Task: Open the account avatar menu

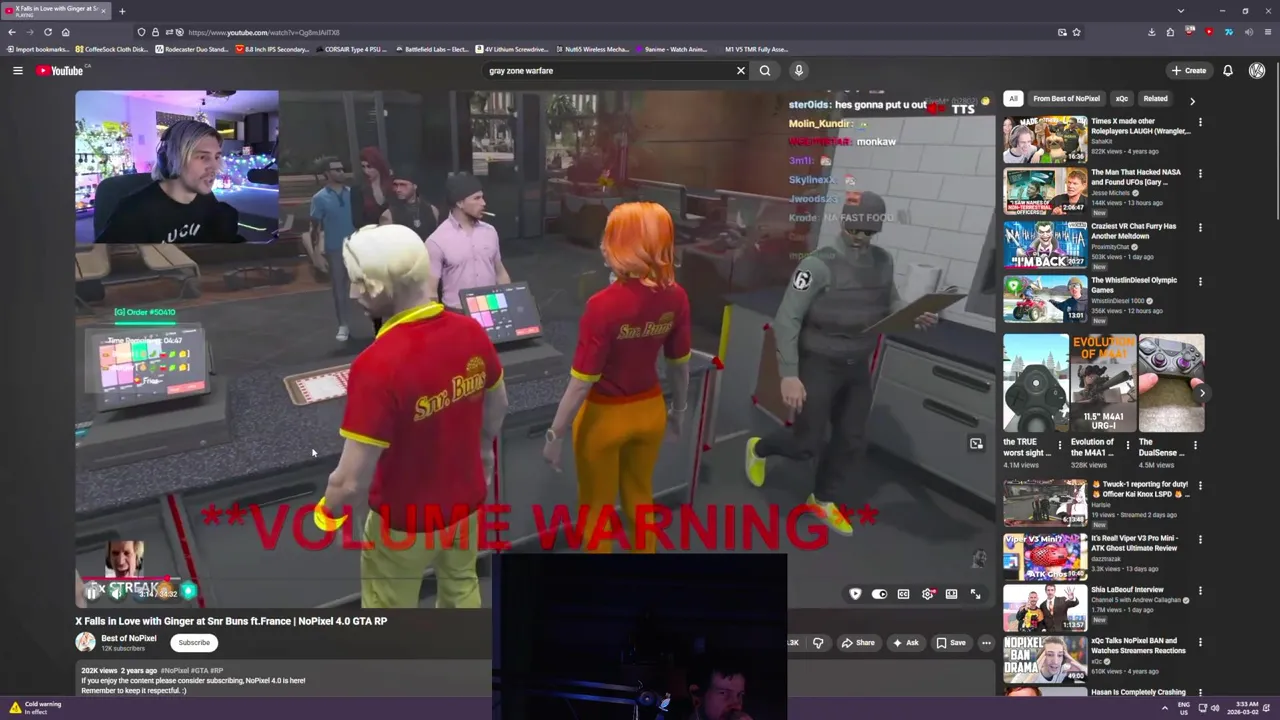Action: (1257, 71)
